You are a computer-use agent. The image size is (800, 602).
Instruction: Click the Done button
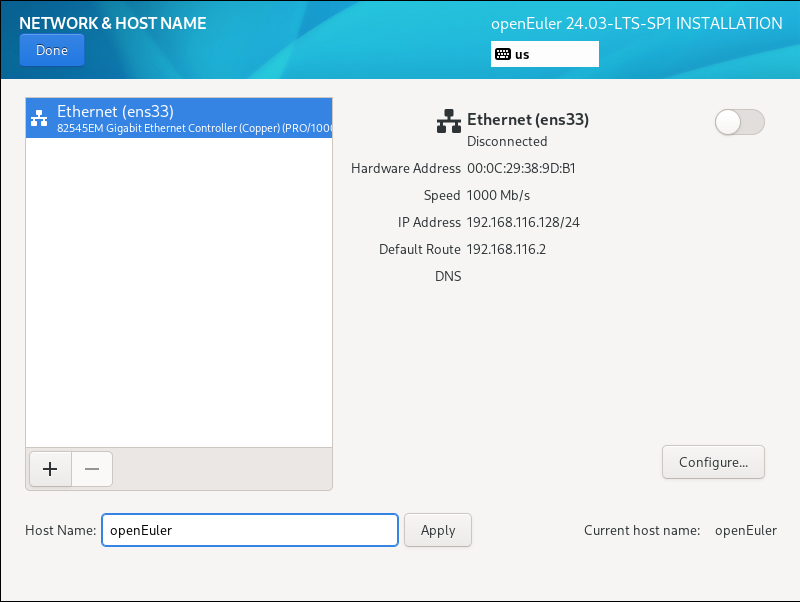tap(52, 50)
